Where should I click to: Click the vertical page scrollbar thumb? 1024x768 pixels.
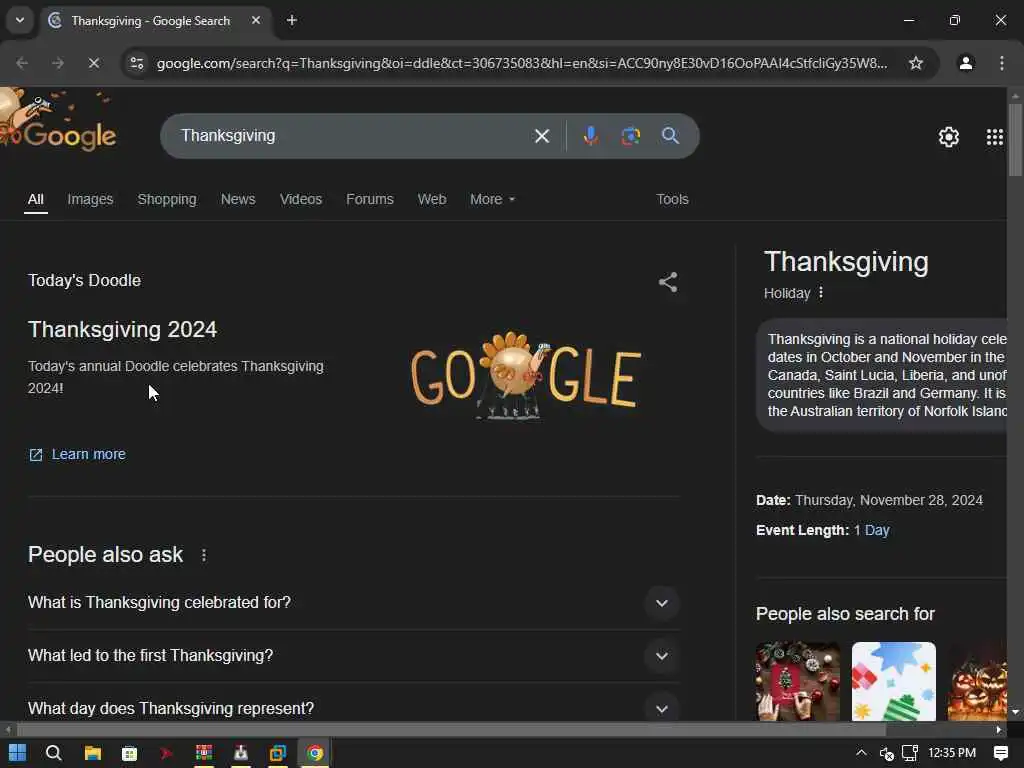tap(1015, 140)
